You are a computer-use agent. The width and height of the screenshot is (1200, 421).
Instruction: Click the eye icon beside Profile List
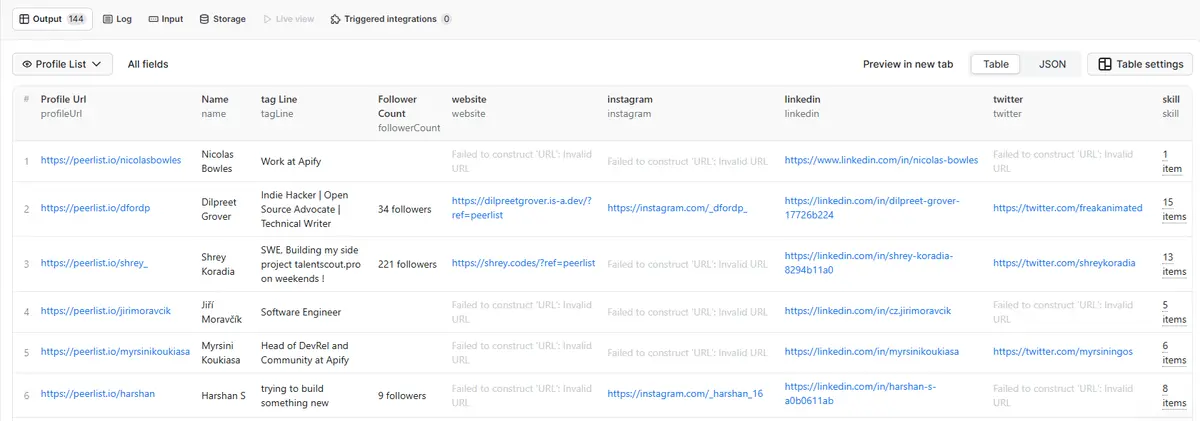click(x=27, y=64)
